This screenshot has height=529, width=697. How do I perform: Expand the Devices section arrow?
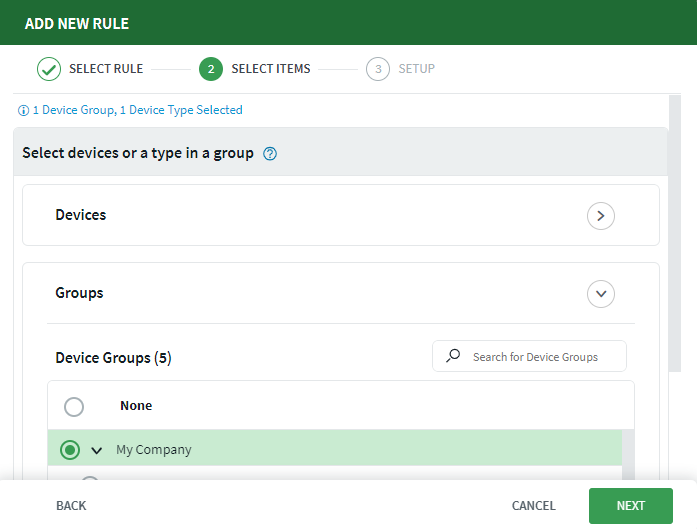[x=601, y=216]
